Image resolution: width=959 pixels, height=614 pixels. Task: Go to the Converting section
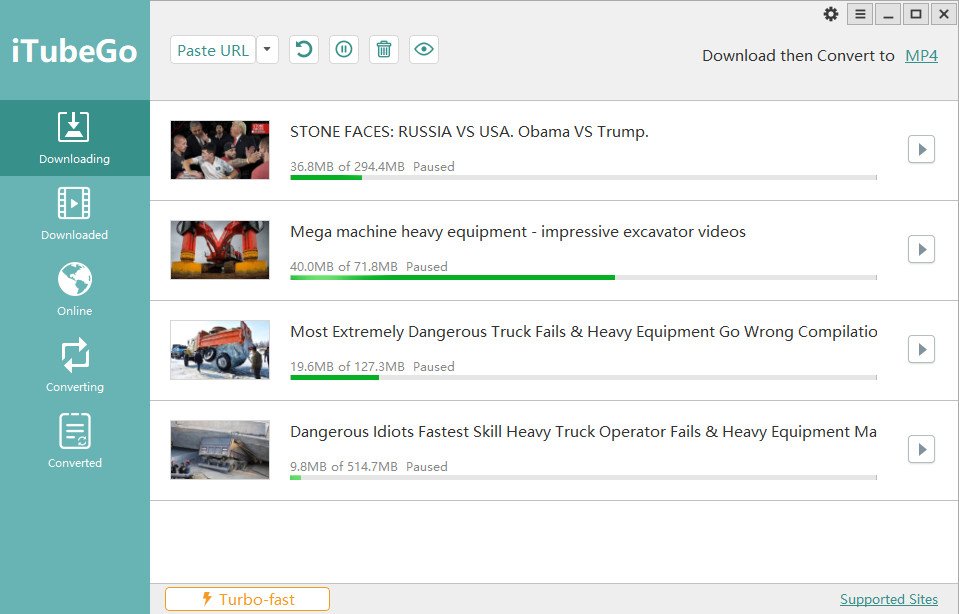point(75,366)
